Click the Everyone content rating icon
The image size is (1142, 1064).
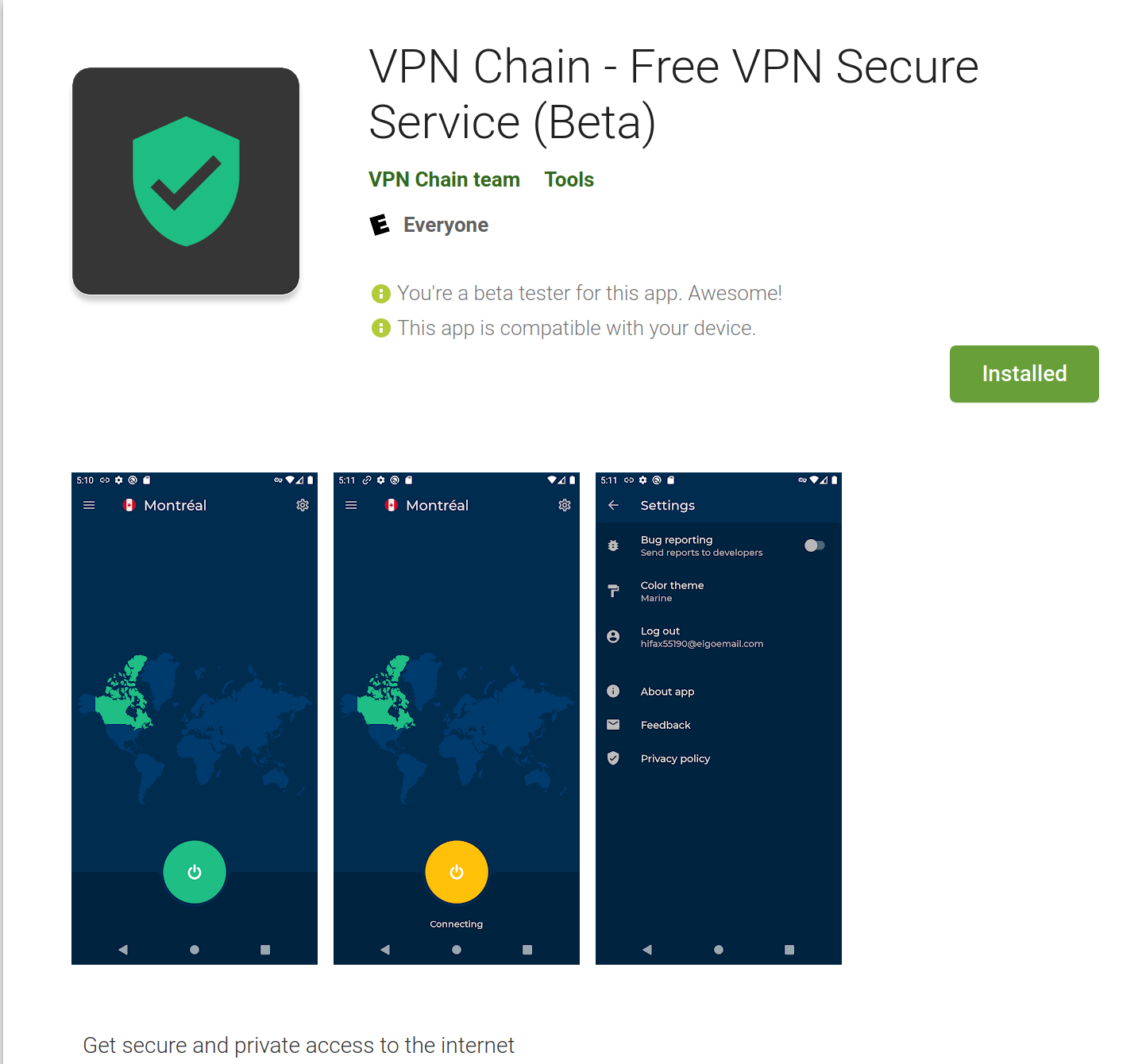[x=380, y=225]
